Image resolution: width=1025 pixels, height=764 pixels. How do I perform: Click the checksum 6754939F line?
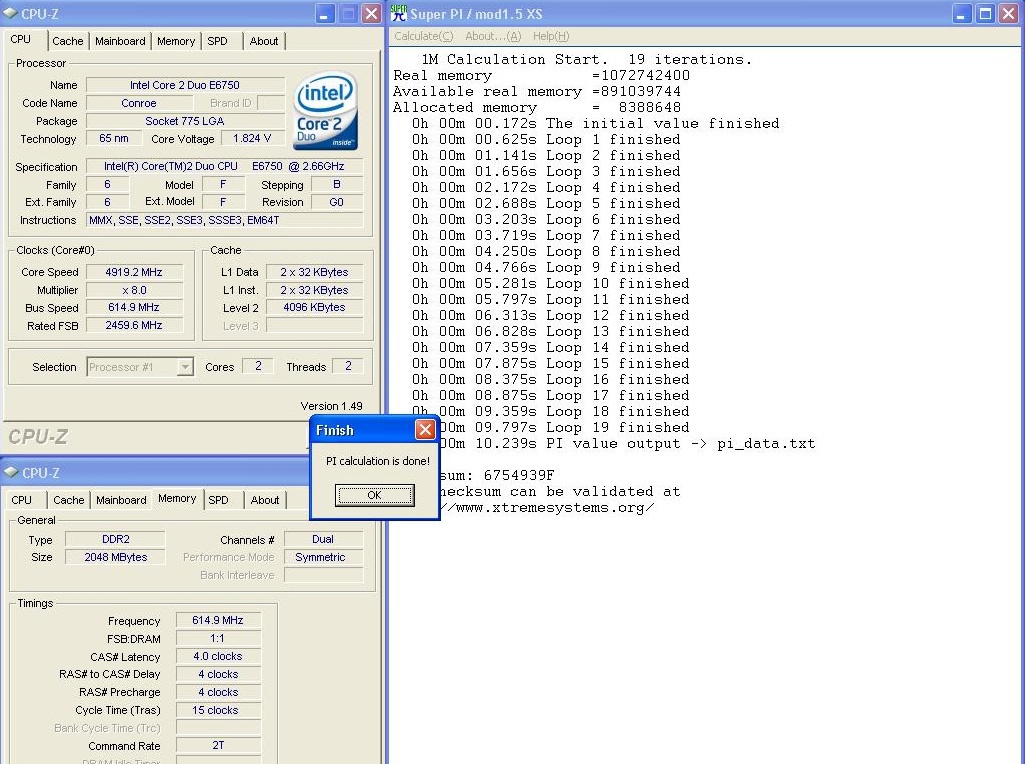tap(497, 475)
